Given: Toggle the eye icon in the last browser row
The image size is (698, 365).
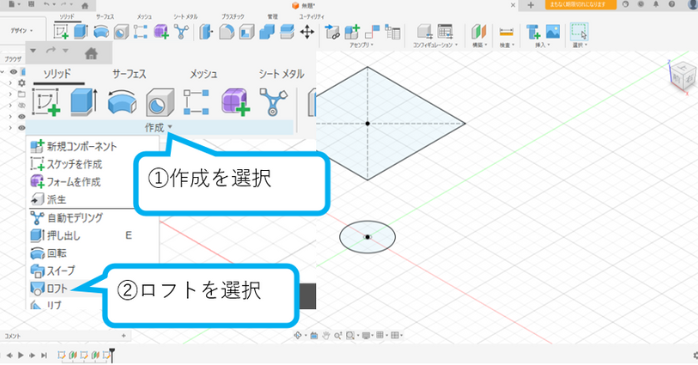Looking at the screenshot, I should coord(21,128).
